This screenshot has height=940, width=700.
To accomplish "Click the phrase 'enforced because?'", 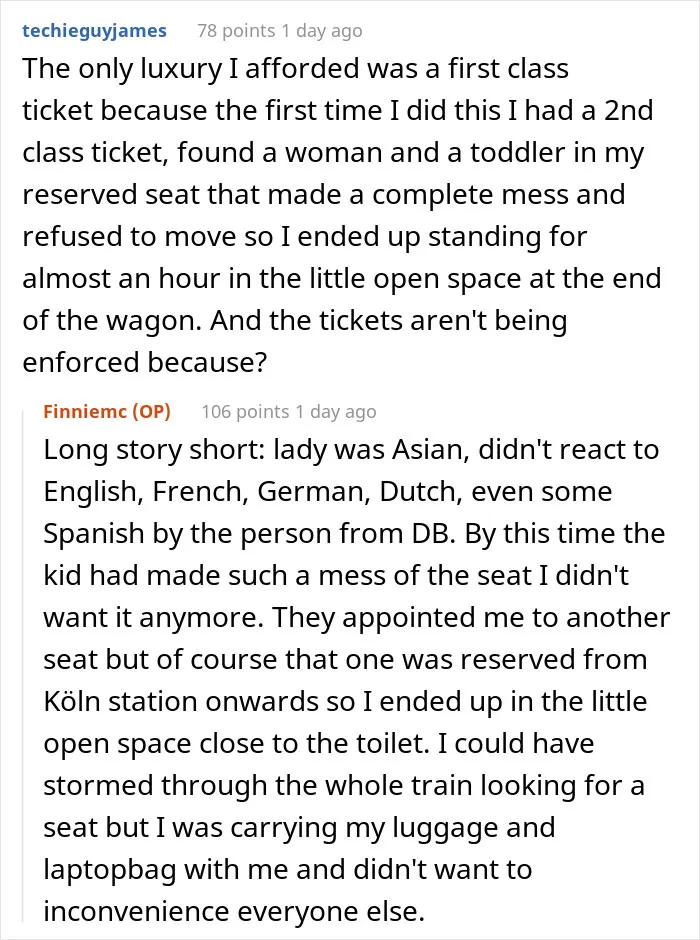I will pyautogui.click(x=144, y=362).
